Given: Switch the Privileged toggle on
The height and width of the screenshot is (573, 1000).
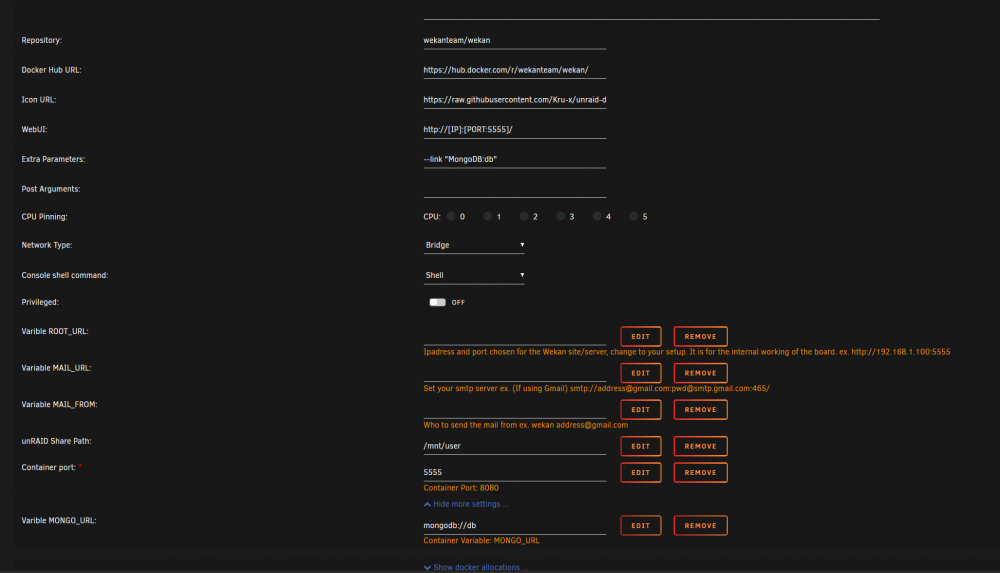Looking at the screenshot, I should pos(438,302).
